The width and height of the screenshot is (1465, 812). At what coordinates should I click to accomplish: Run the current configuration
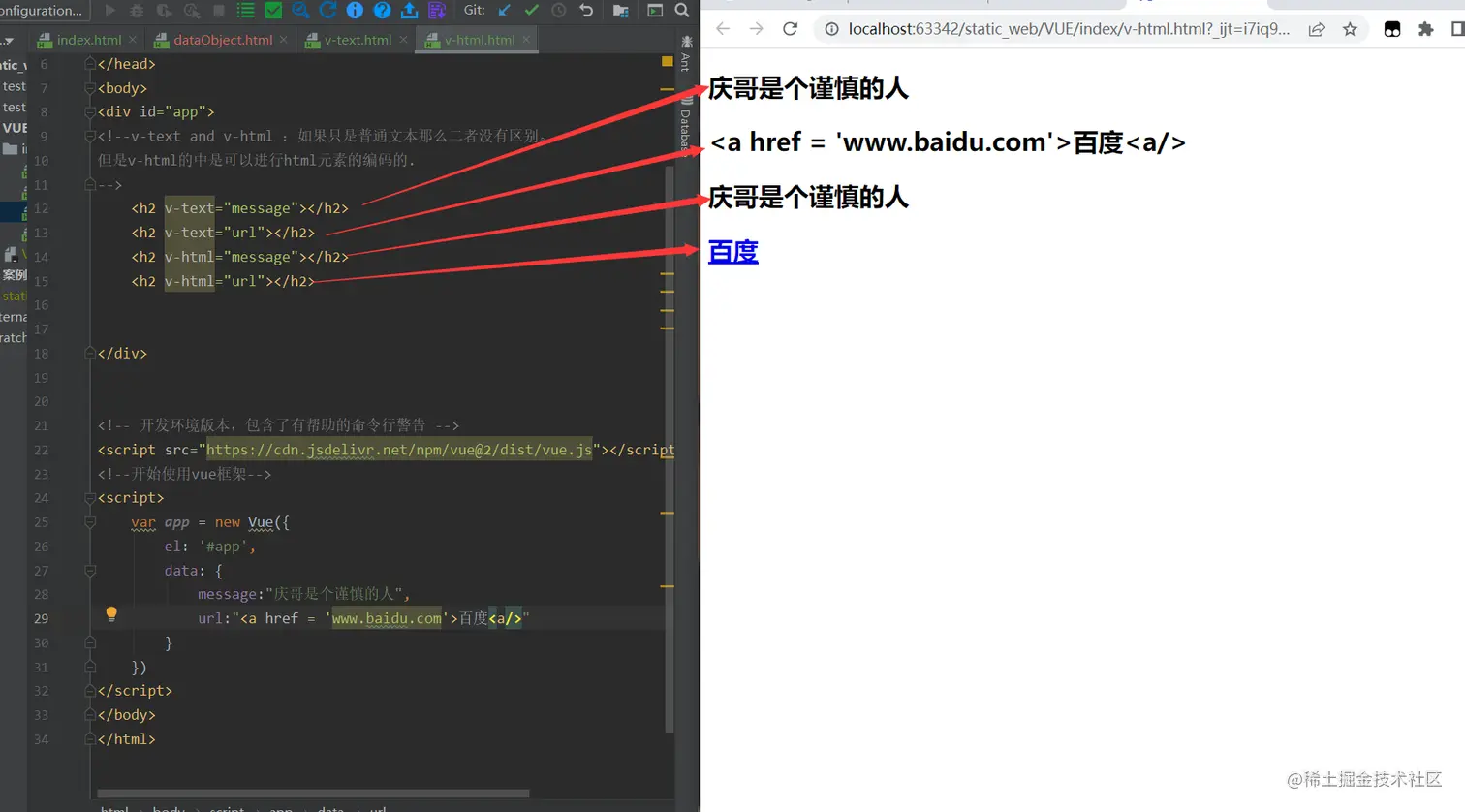click(x=110, y=11)
